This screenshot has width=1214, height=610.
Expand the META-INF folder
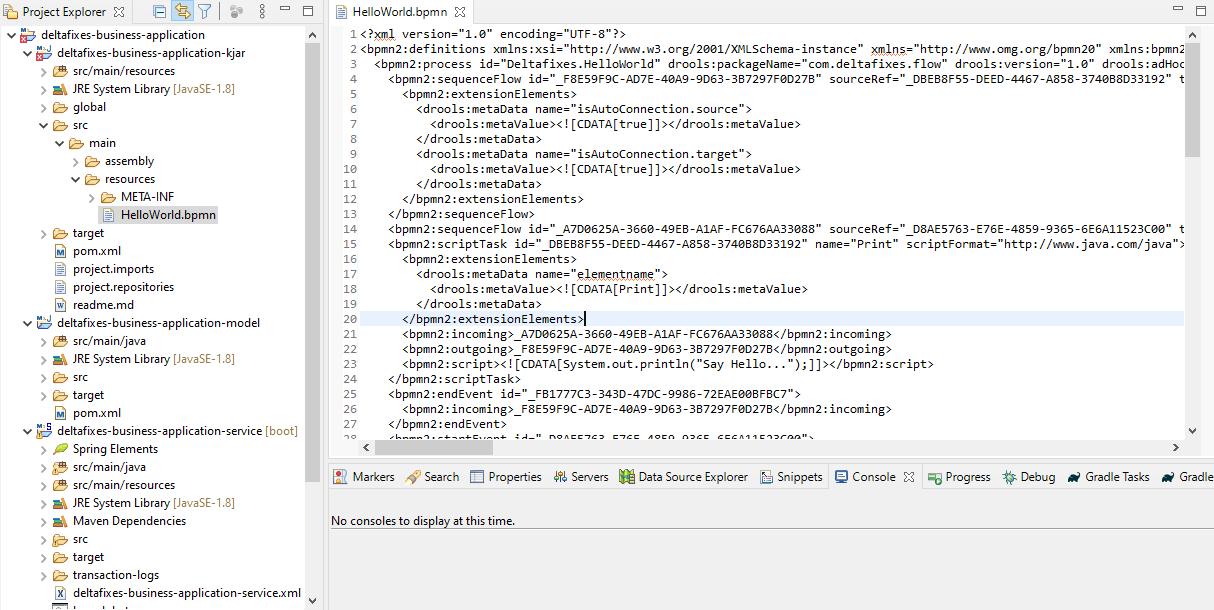[92, 197]
